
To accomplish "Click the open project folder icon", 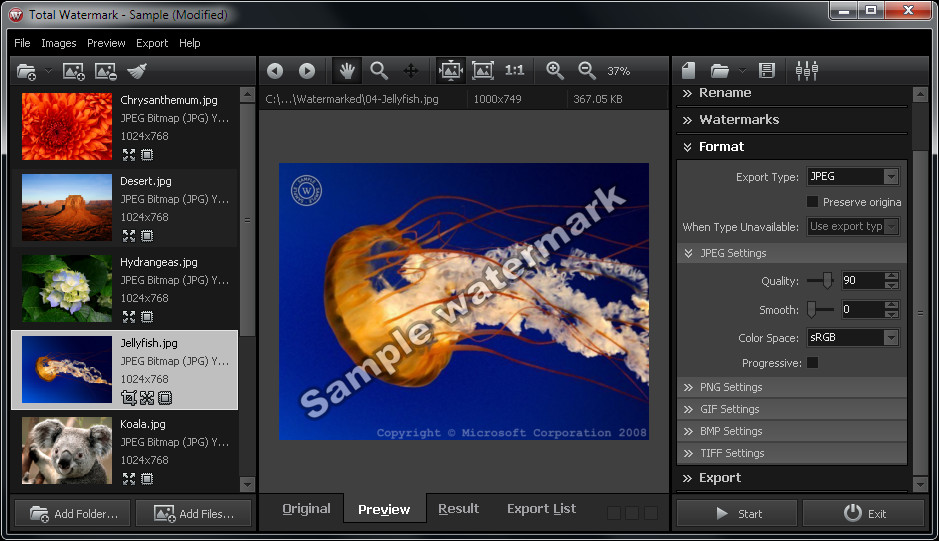I will point(720,71).
